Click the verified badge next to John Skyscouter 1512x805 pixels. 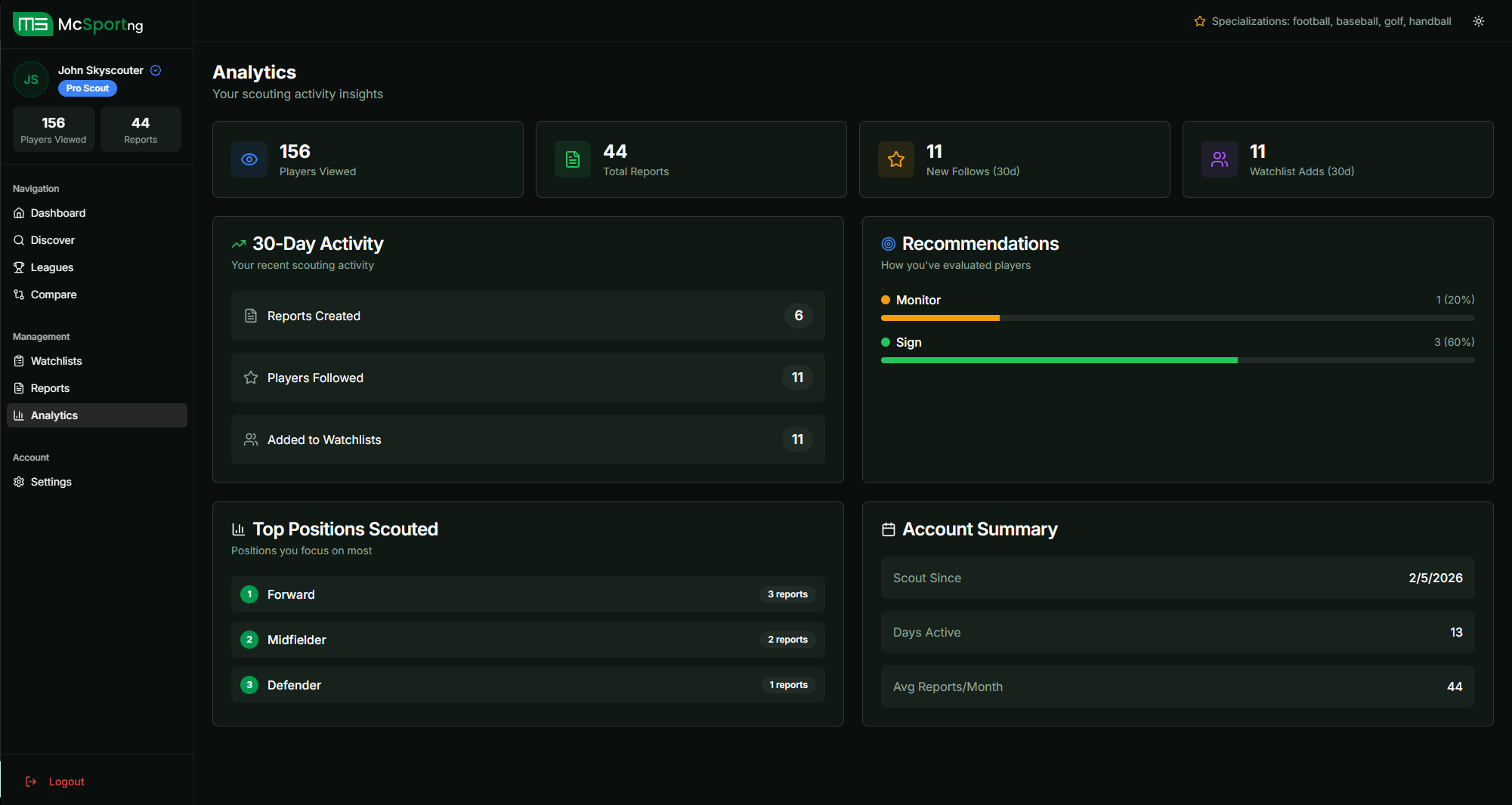tap(156, 70)
